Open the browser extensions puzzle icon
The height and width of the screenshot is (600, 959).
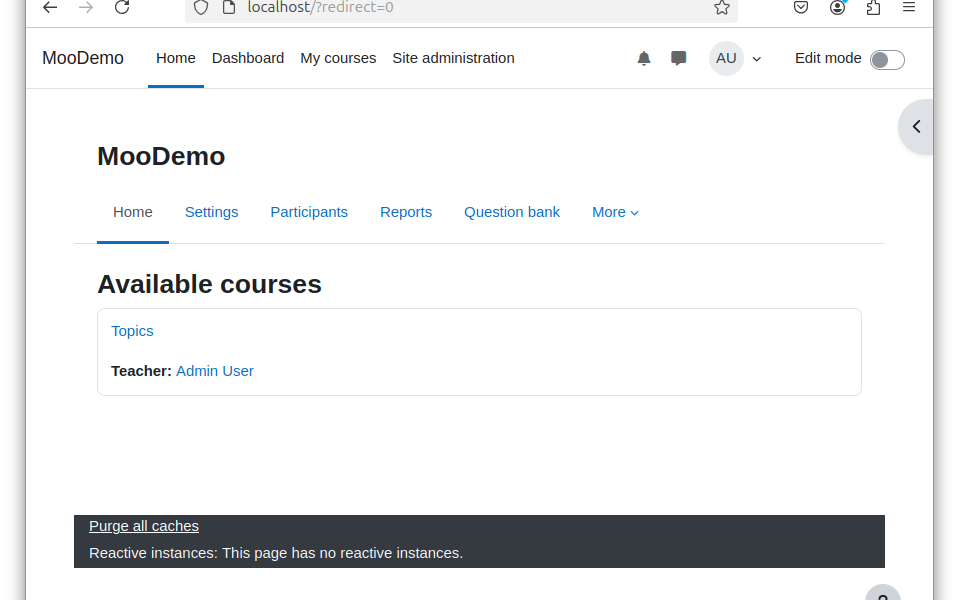(873, 7)
